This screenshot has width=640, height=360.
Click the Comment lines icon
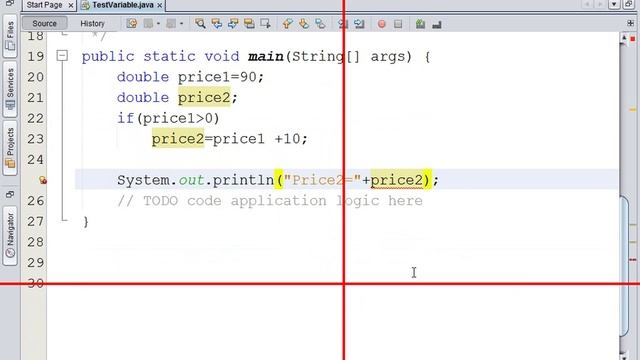tap(420, 24)
